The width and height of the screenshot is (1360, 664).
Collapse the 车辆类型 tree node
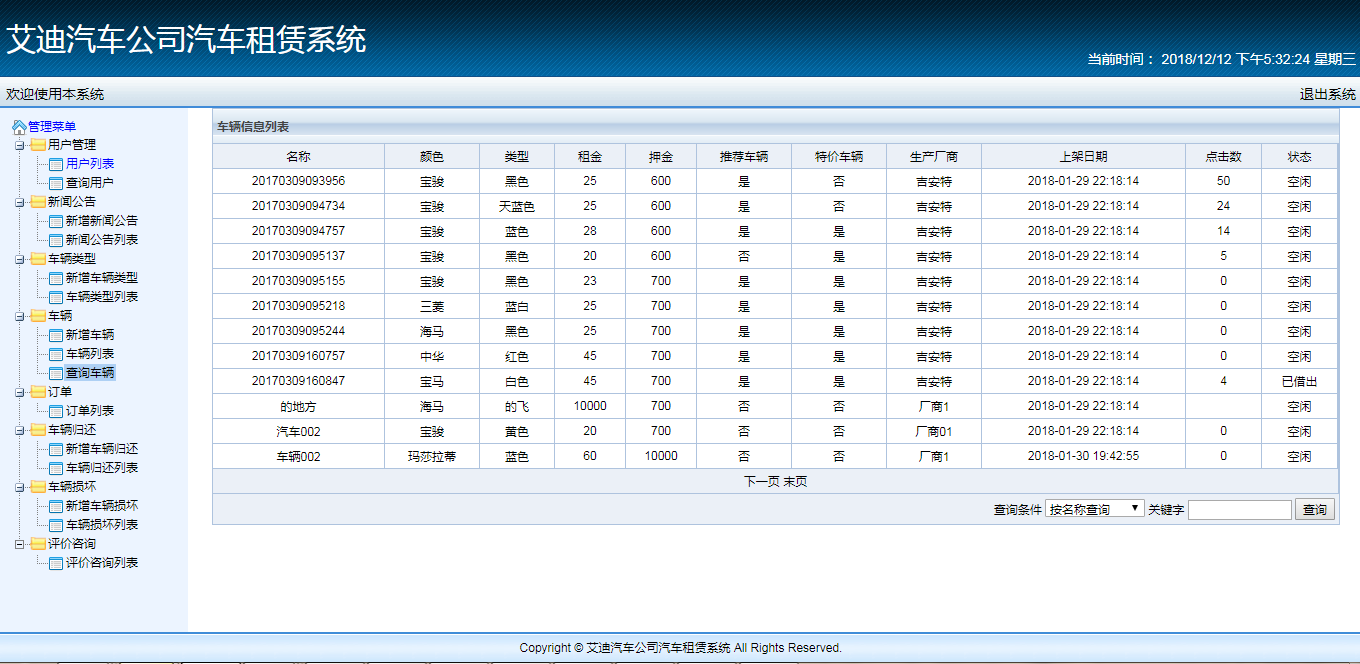pyautogui.click(x=20, y=259)
